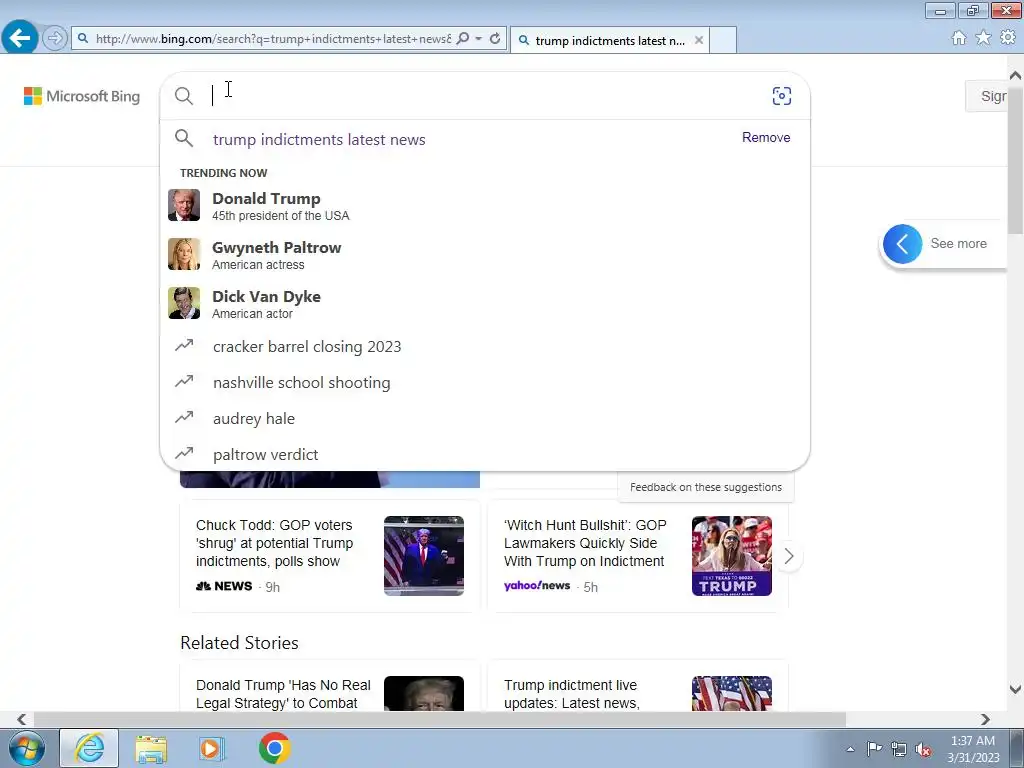The height and width of the screenshot is (768, 1024).
Task: Open the IE favorites star icon
Action: pyautogui.click(x=983, y=38)
